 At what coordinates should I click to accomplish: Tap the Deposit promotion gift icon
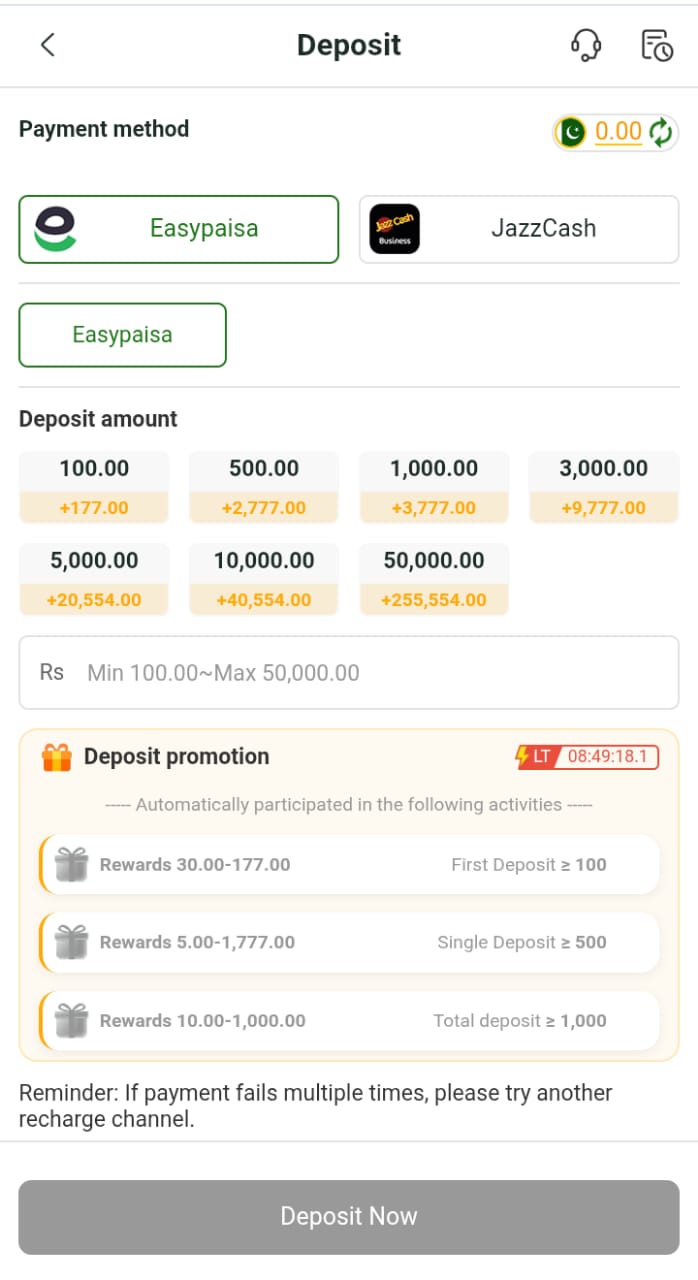[x=57, y=757]
